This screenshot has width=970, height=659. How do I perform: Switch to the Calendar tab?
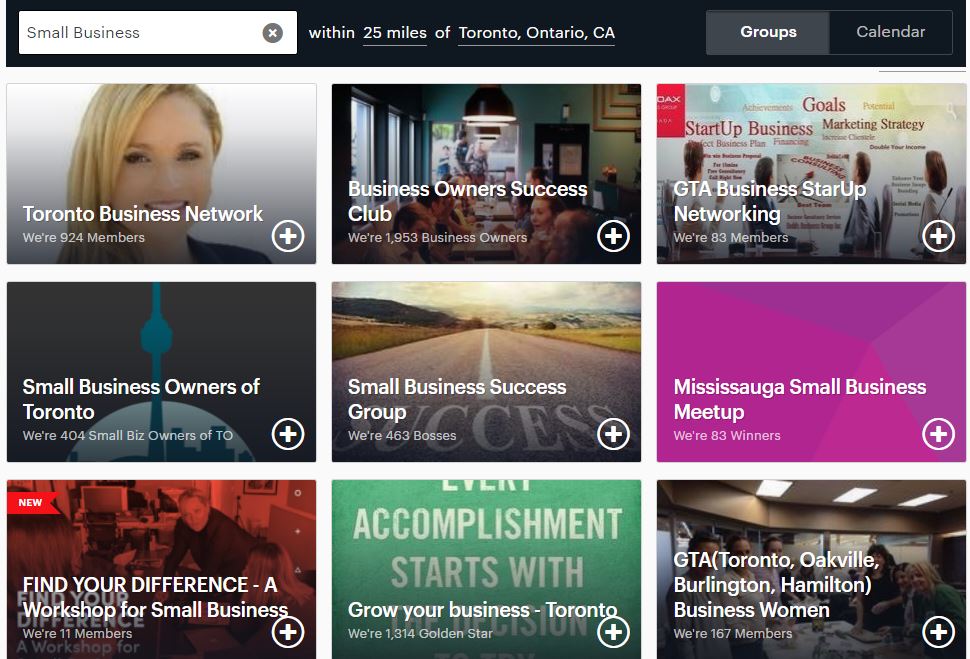click(x=891, y=32)
